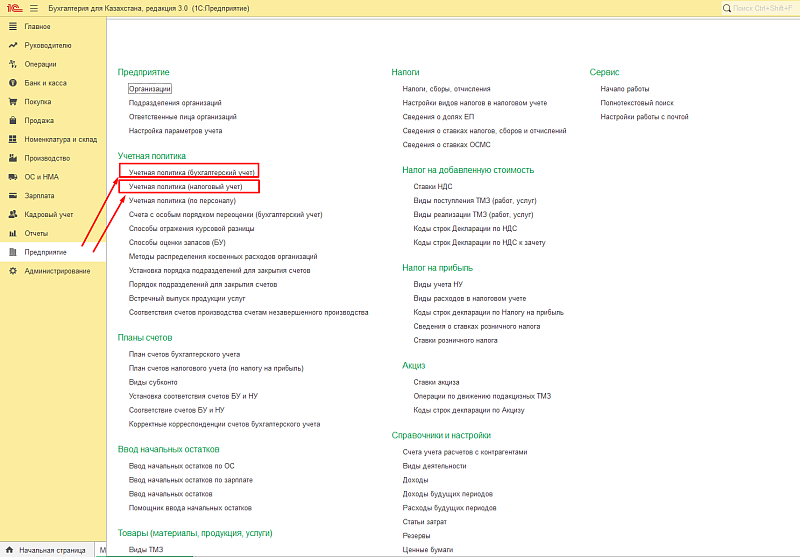The image size is (800, 557).
Task: Open the hamburger main menu
Action: click(33, 7)
